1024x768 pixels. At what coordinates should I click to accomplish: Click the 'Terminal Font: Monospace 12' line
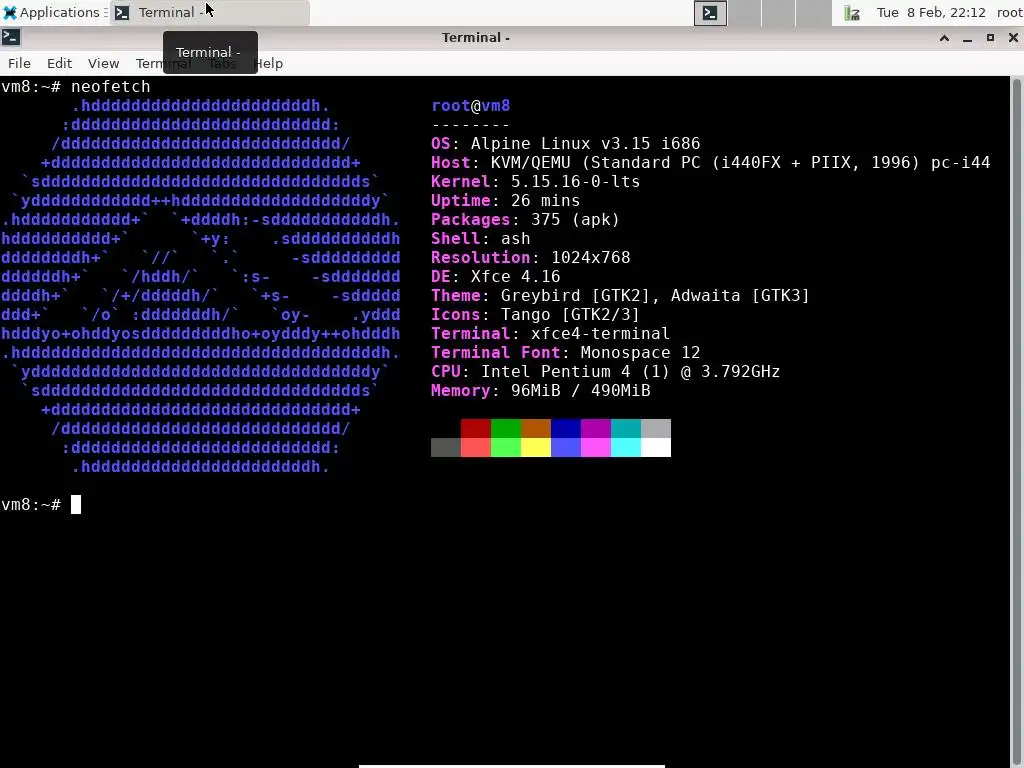[566, 353]
